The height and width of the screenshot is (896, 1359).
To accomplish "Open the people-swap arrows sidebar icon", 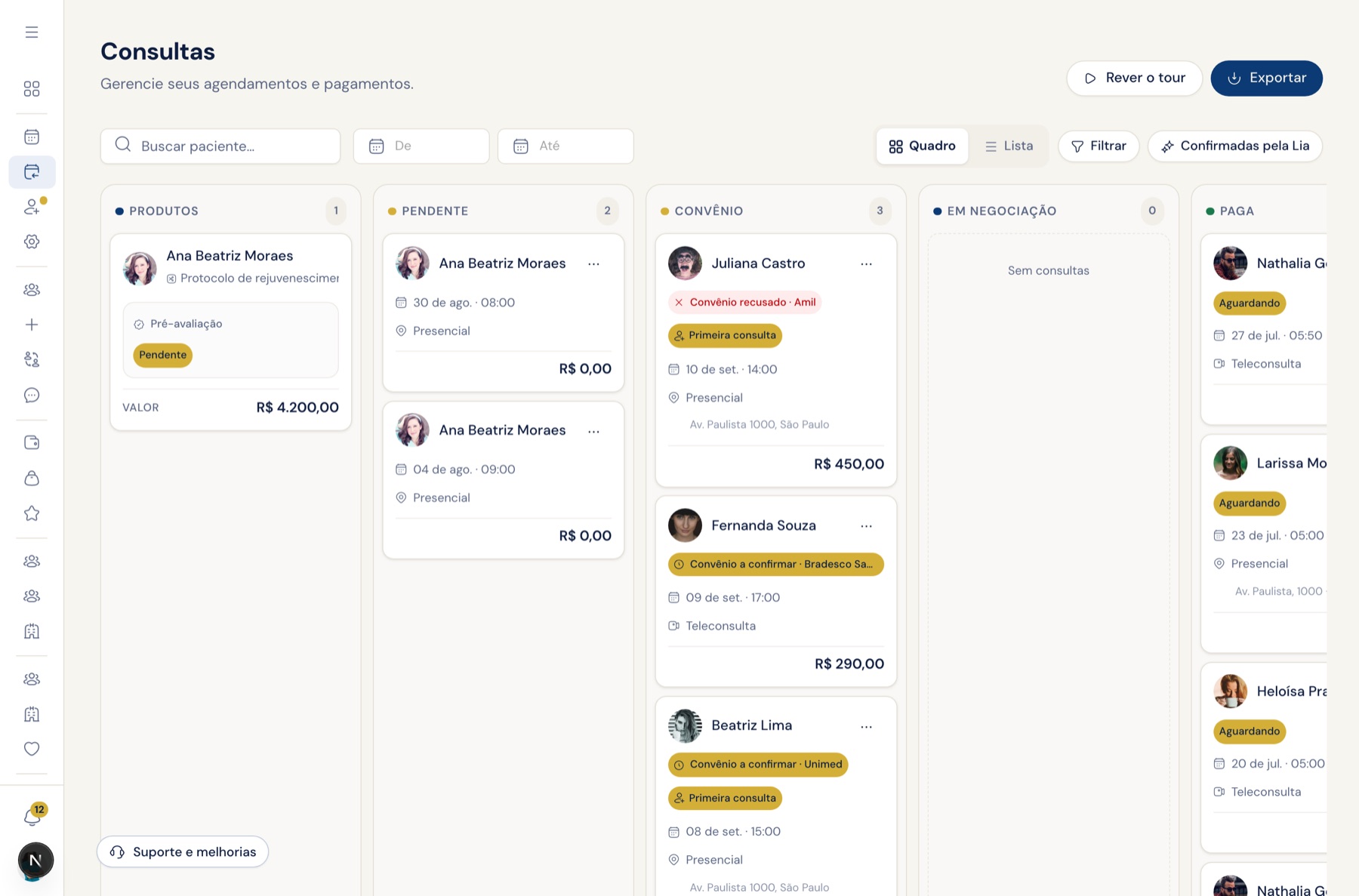I will [32, 359].
